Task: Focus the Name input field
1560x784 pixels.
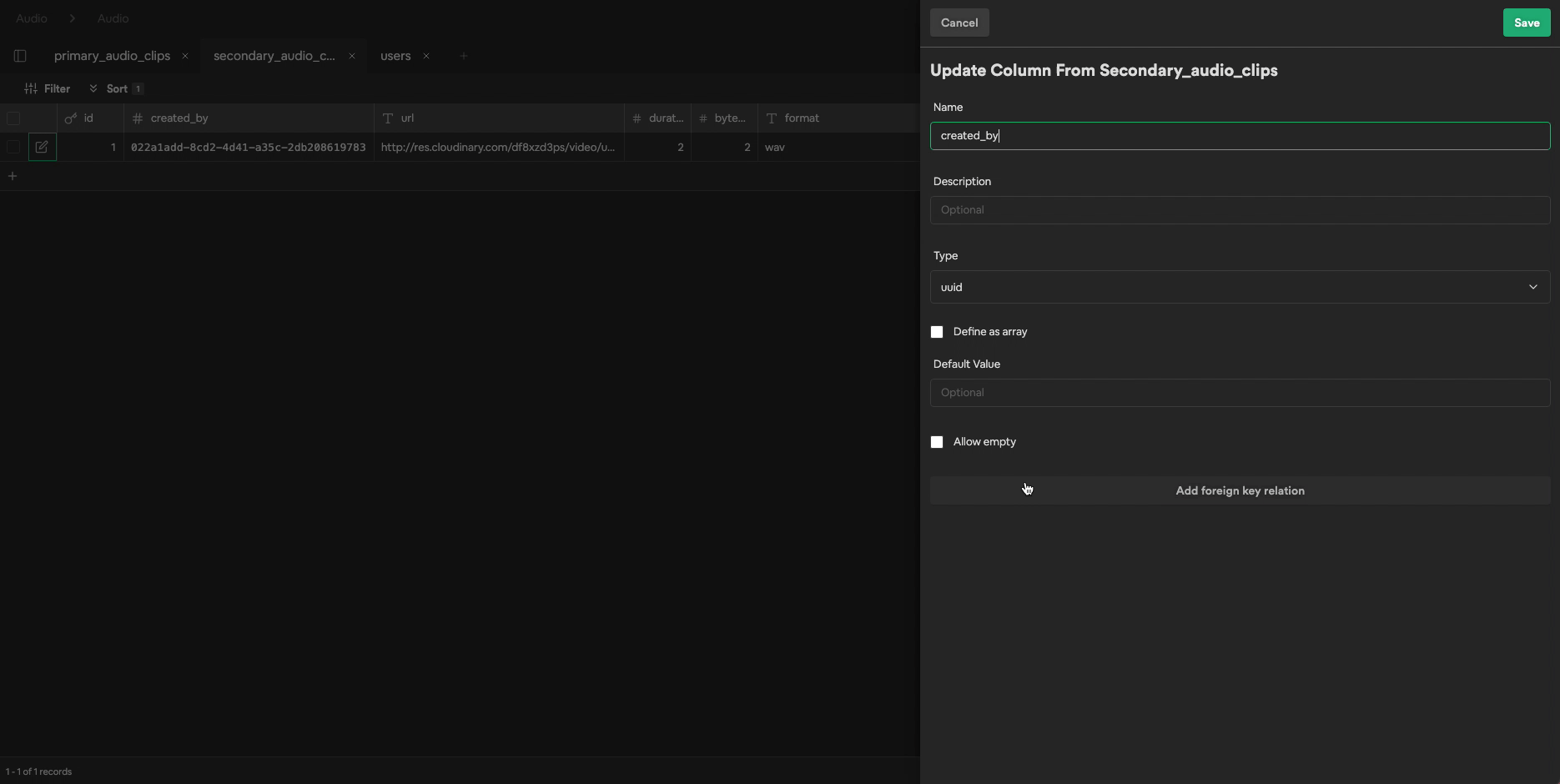Action: 1240,136
